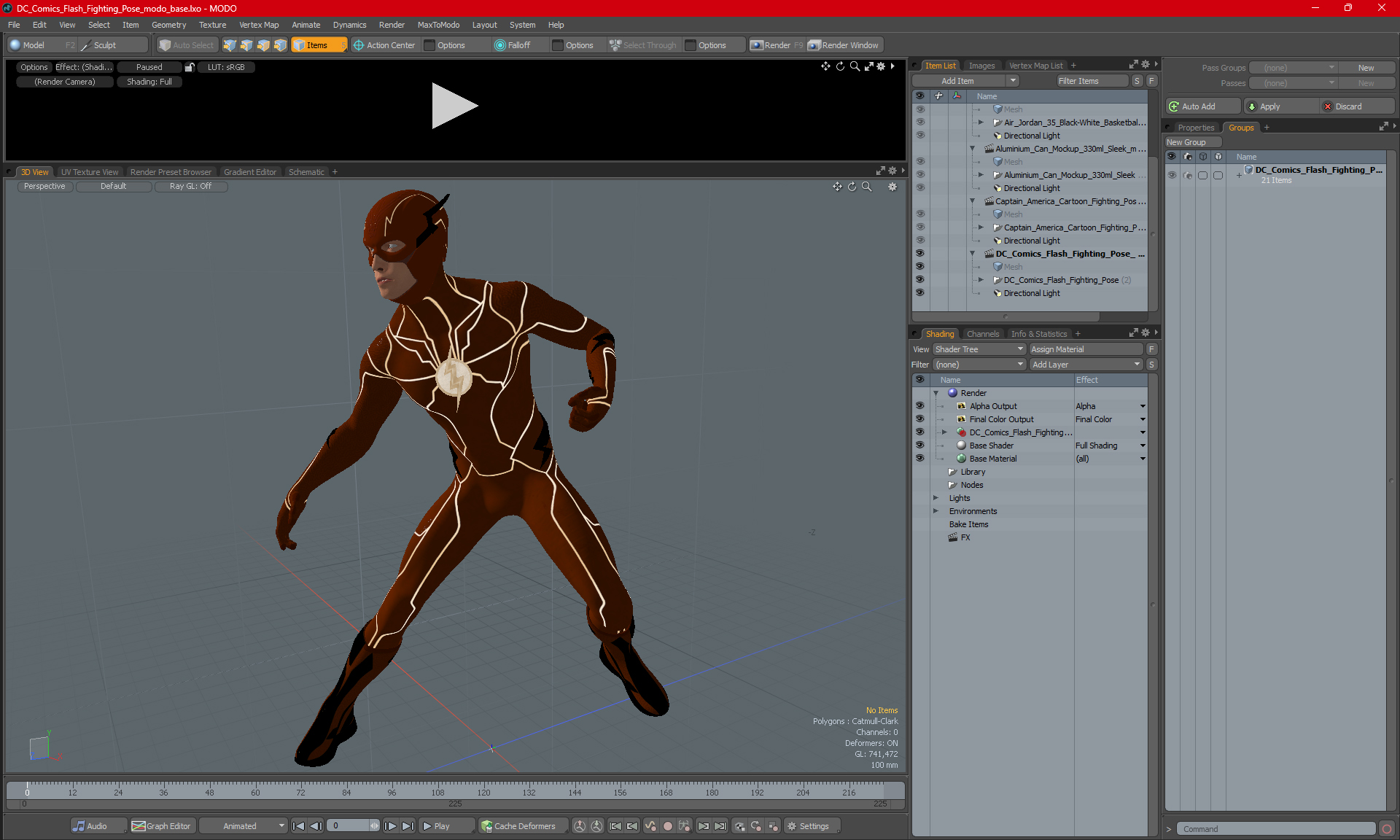Open the Add Layer dropdown
This screenshot has height=840, width=1400.
tap(1086, 365)
